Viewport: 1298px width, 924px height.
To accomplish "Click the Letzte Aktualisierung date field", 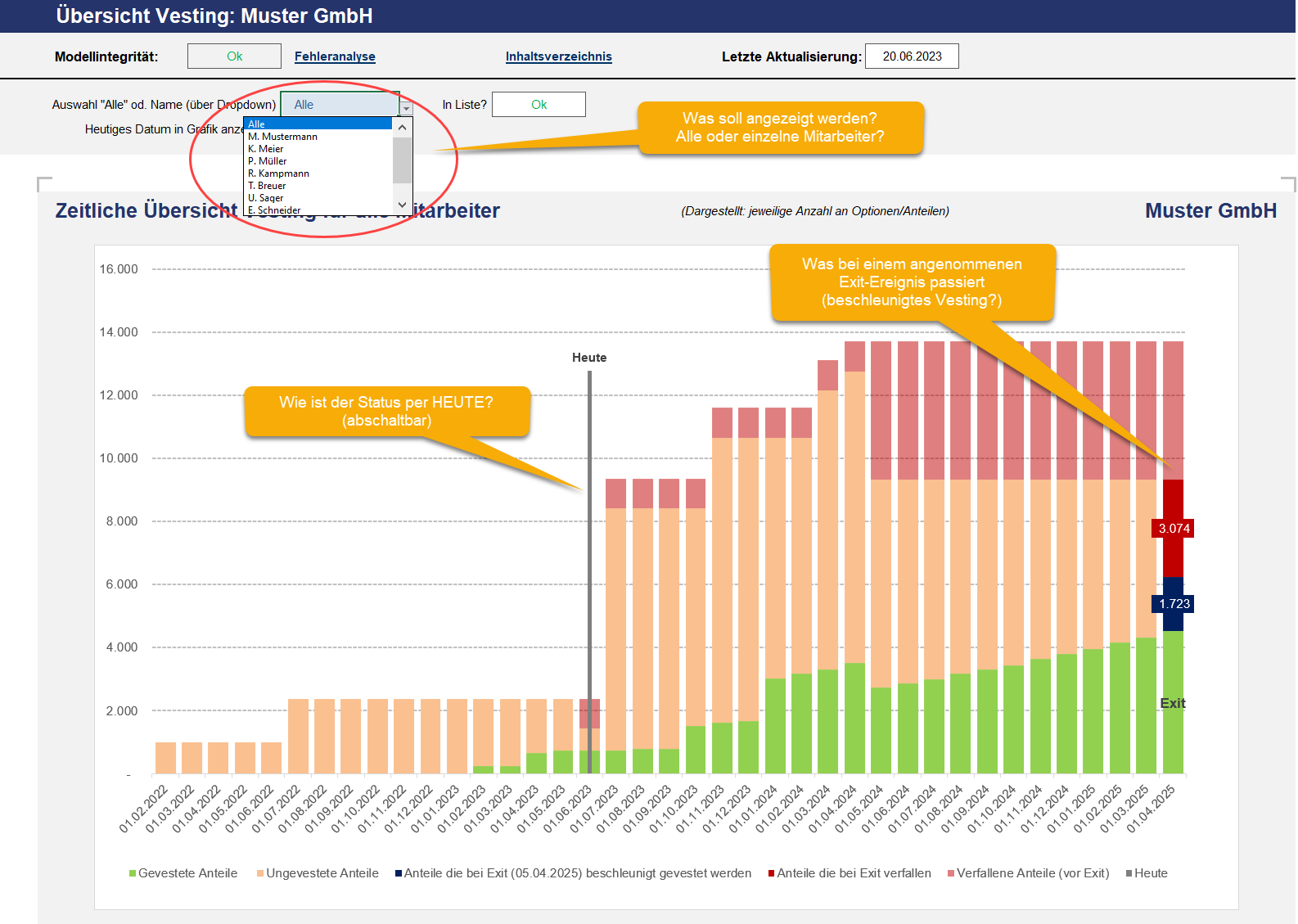I will point(912,56).
